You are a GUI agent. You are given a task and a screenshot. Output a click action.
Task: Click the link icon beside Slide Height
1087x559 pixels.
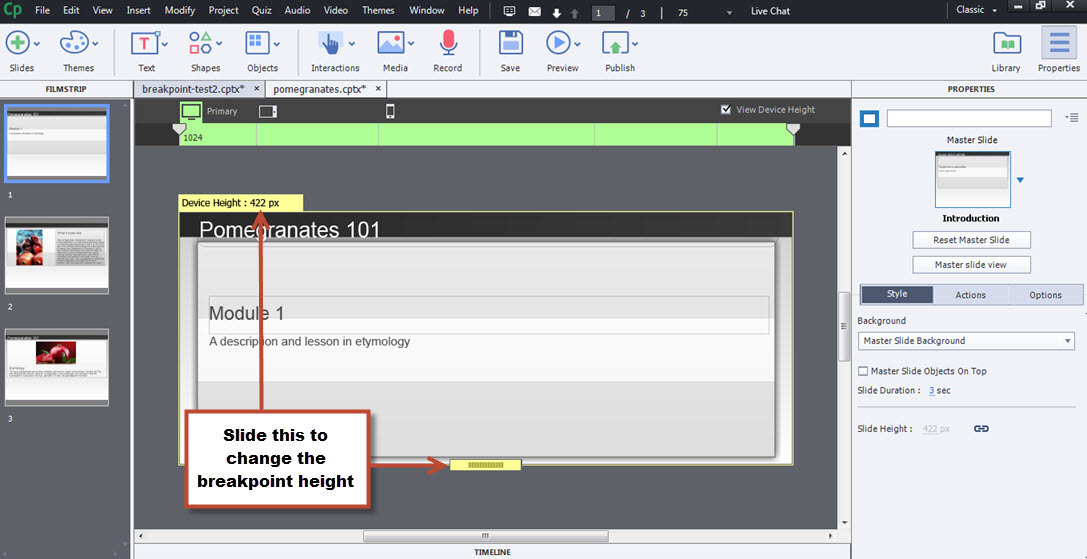(981, 429)
